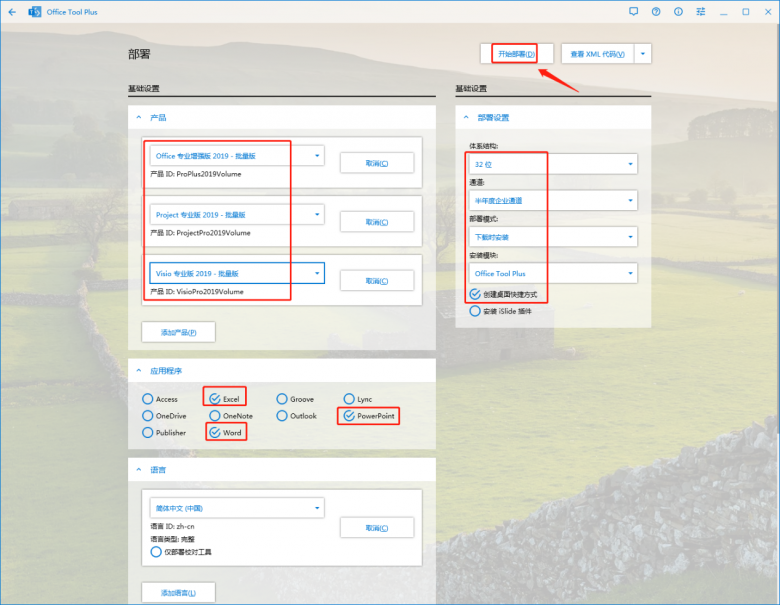
Task: Toggle the OneDrive application checkbox
Action: point(148,416)
